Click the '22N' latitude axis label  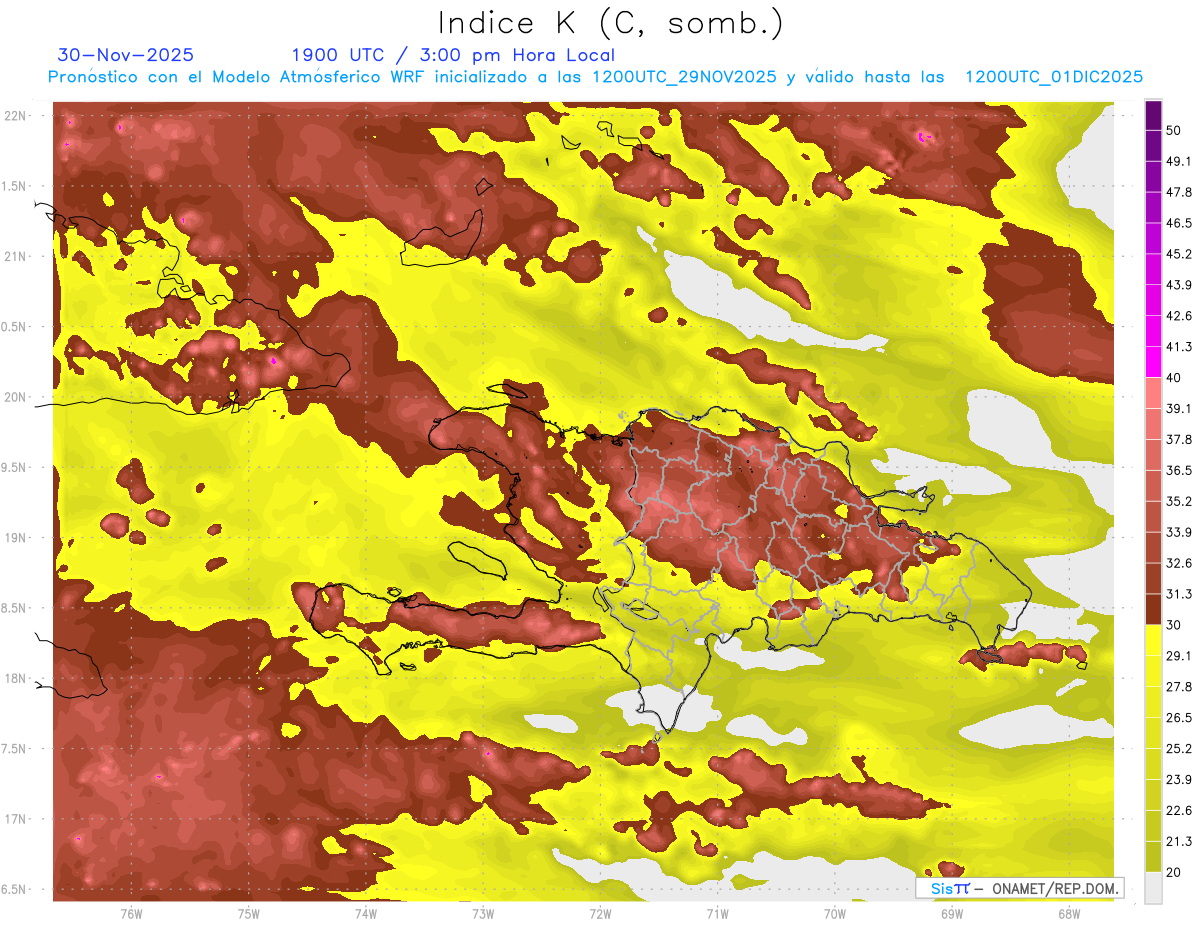[16, 116]
